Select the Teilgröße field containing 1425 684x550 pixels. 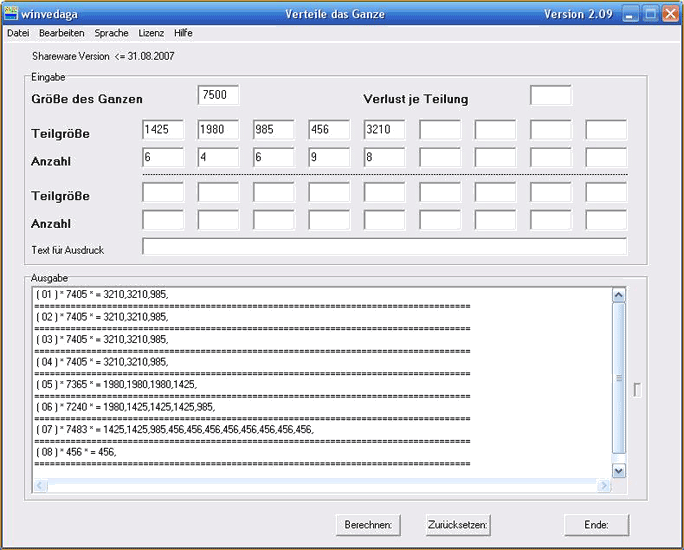pyautogui.click(x=163, y=130)
